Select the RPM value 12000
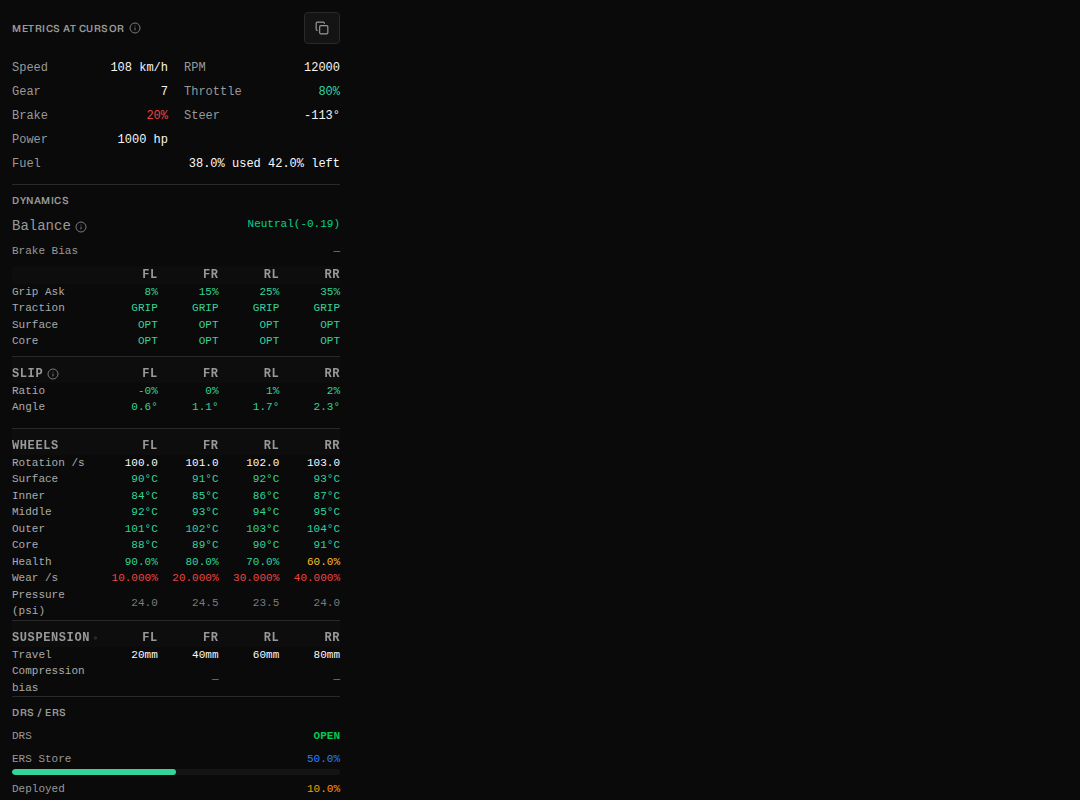The width and height of the screenshot is (1080, 800). point(322,67)
